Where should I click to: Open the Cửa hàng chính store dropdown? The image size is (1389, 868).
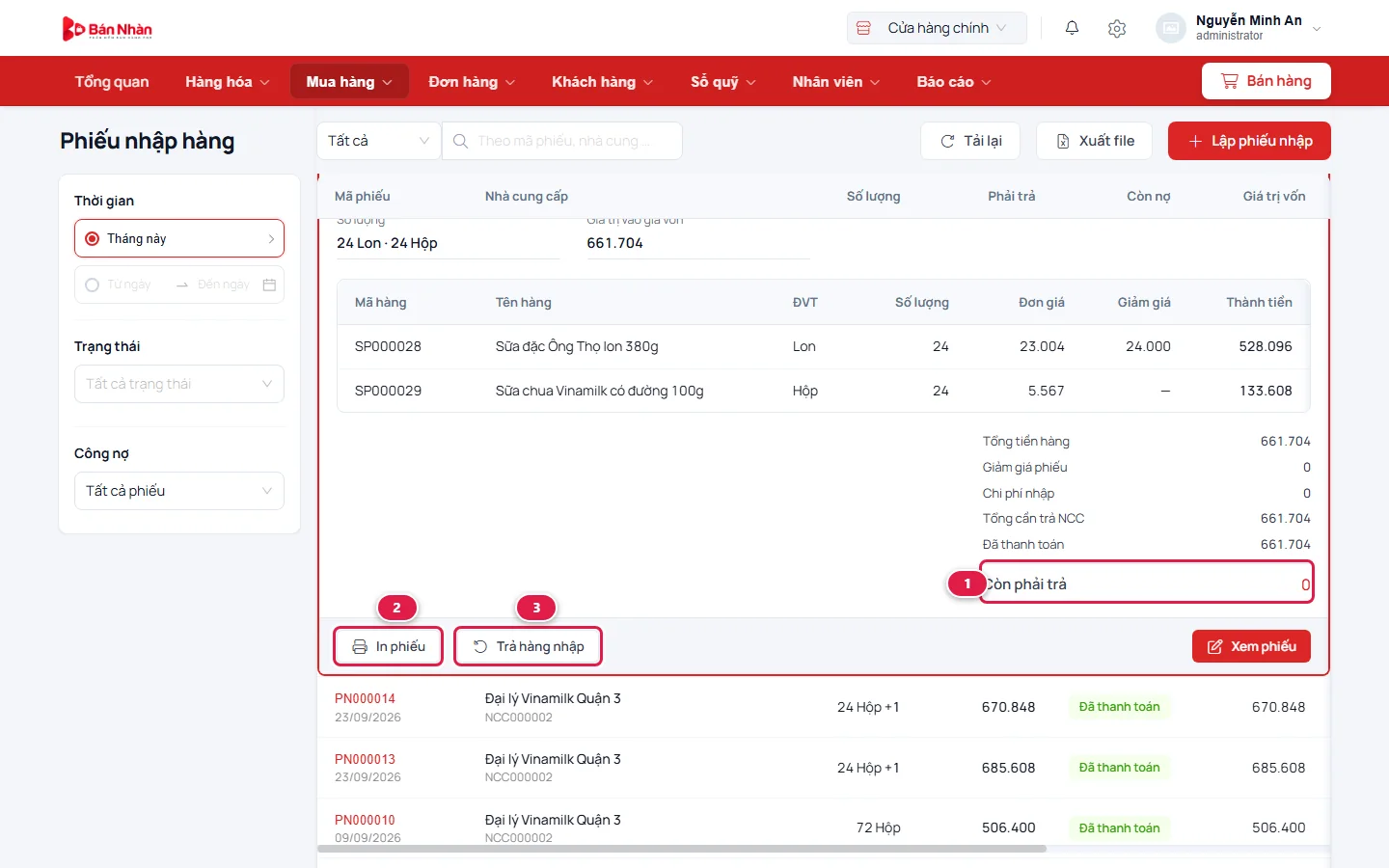pos(937,28)
